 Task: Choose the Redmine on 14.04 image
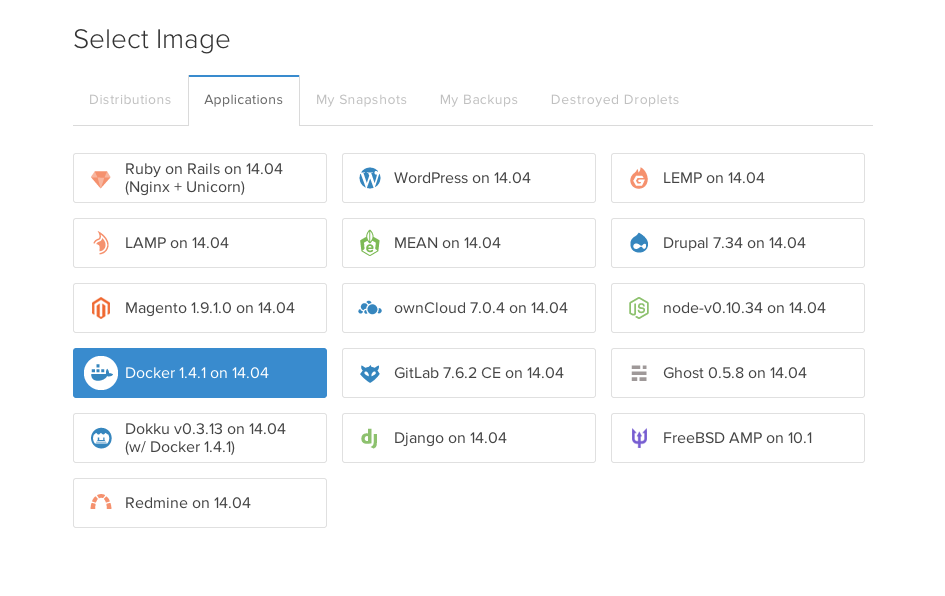pos(200,503)
